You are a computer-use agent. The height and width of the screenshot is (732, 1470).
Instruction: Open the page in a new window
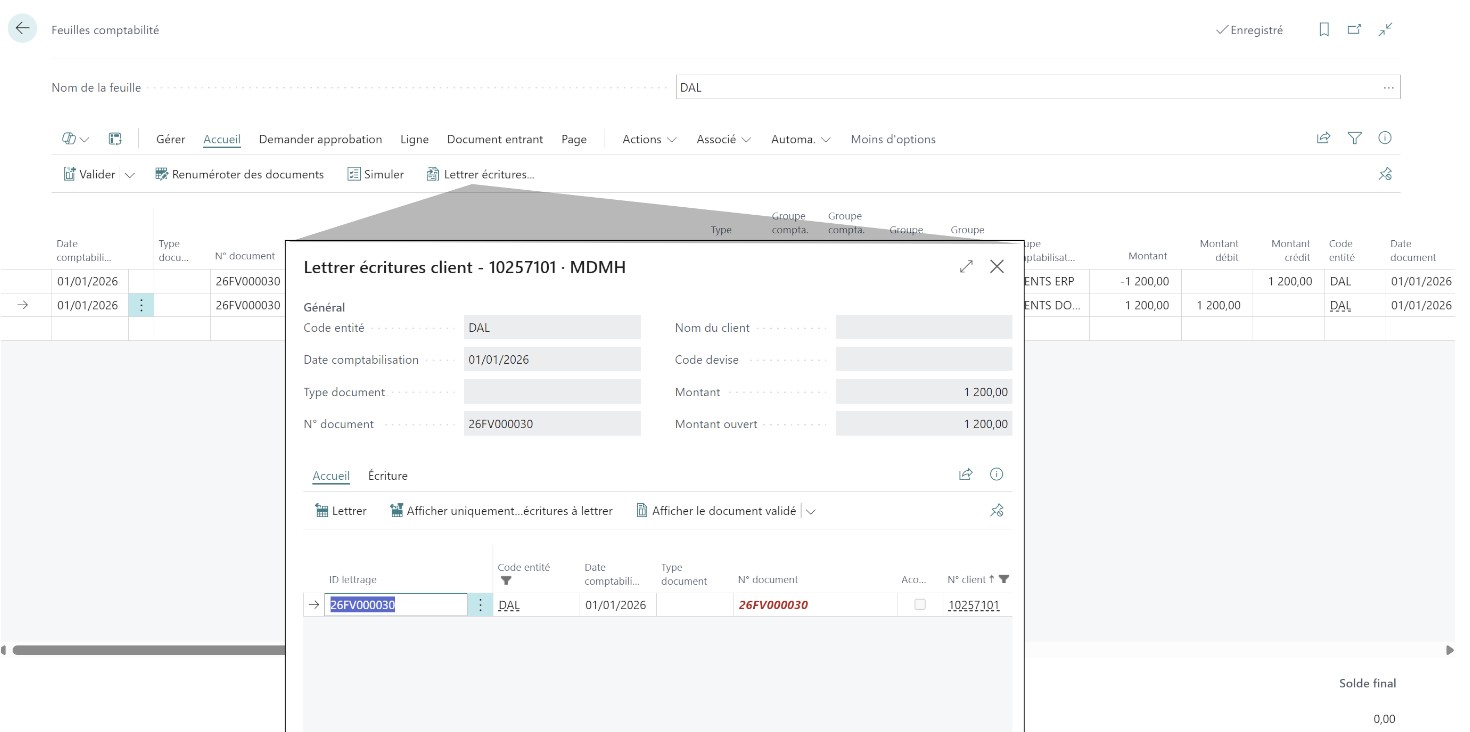1354,30
